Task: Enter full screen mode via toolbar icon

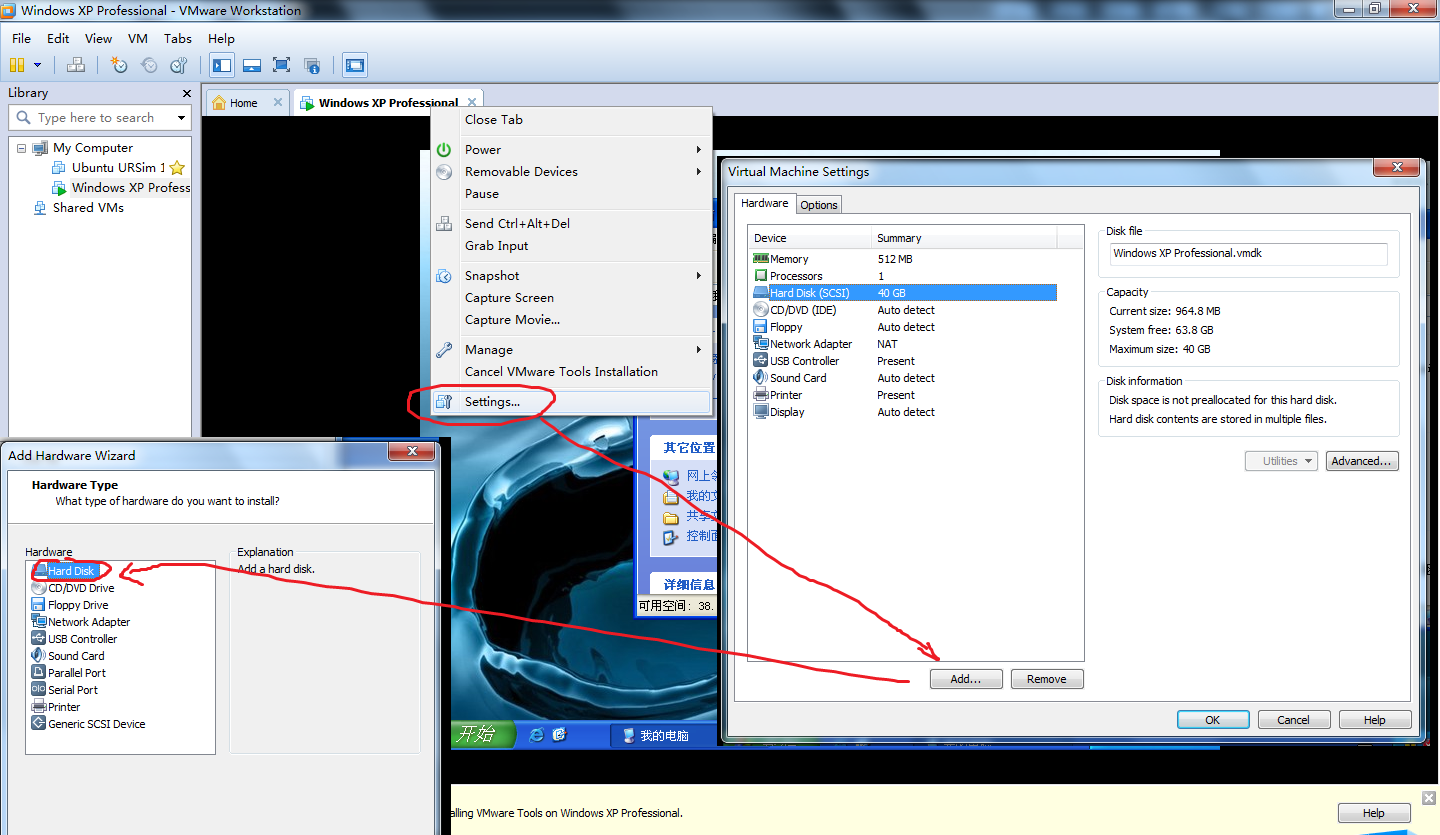Action: pos(282,66)
